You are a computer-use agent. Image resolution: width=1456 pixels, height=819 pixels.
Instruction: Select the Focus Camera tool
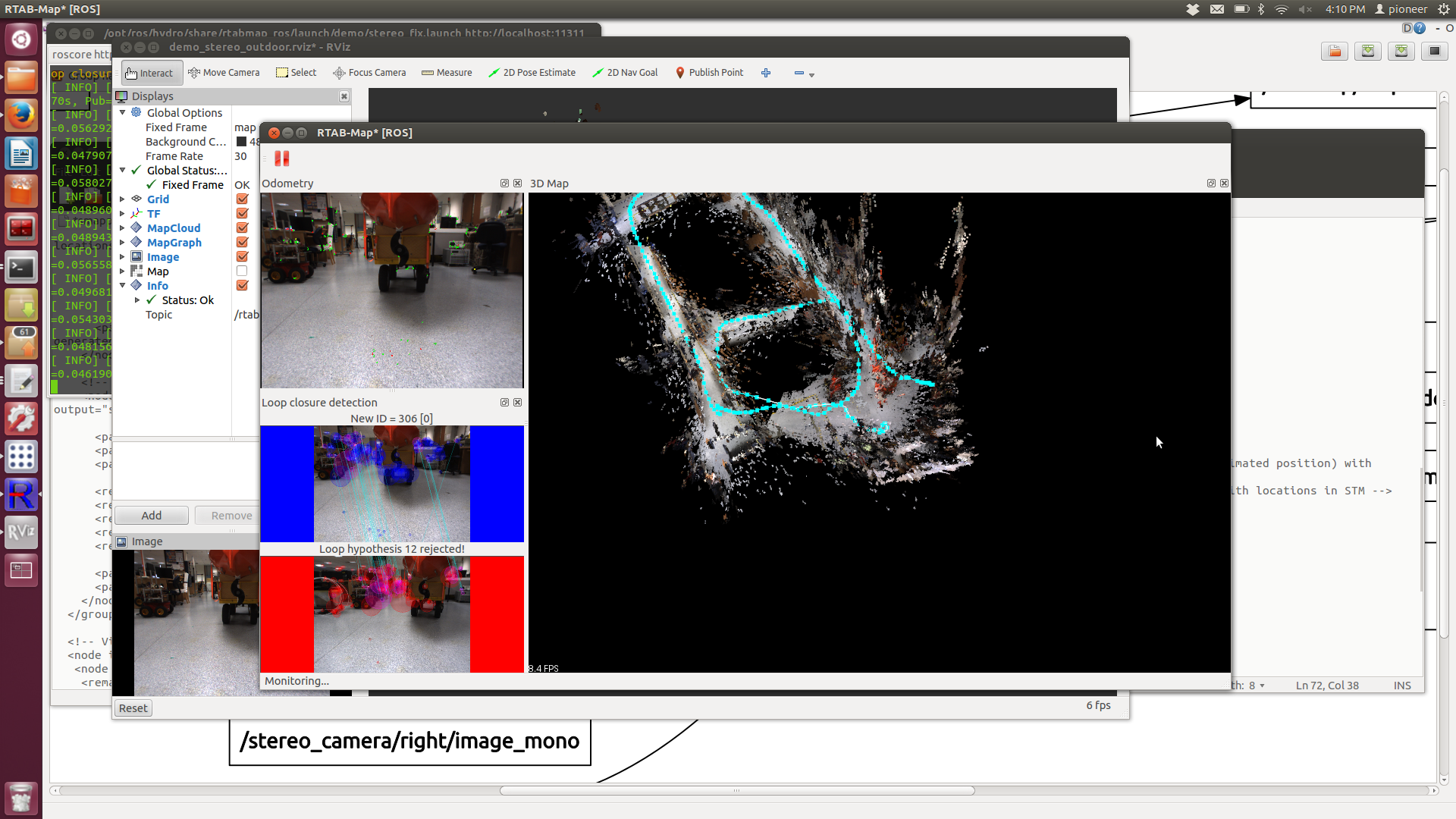coord(370,73)
